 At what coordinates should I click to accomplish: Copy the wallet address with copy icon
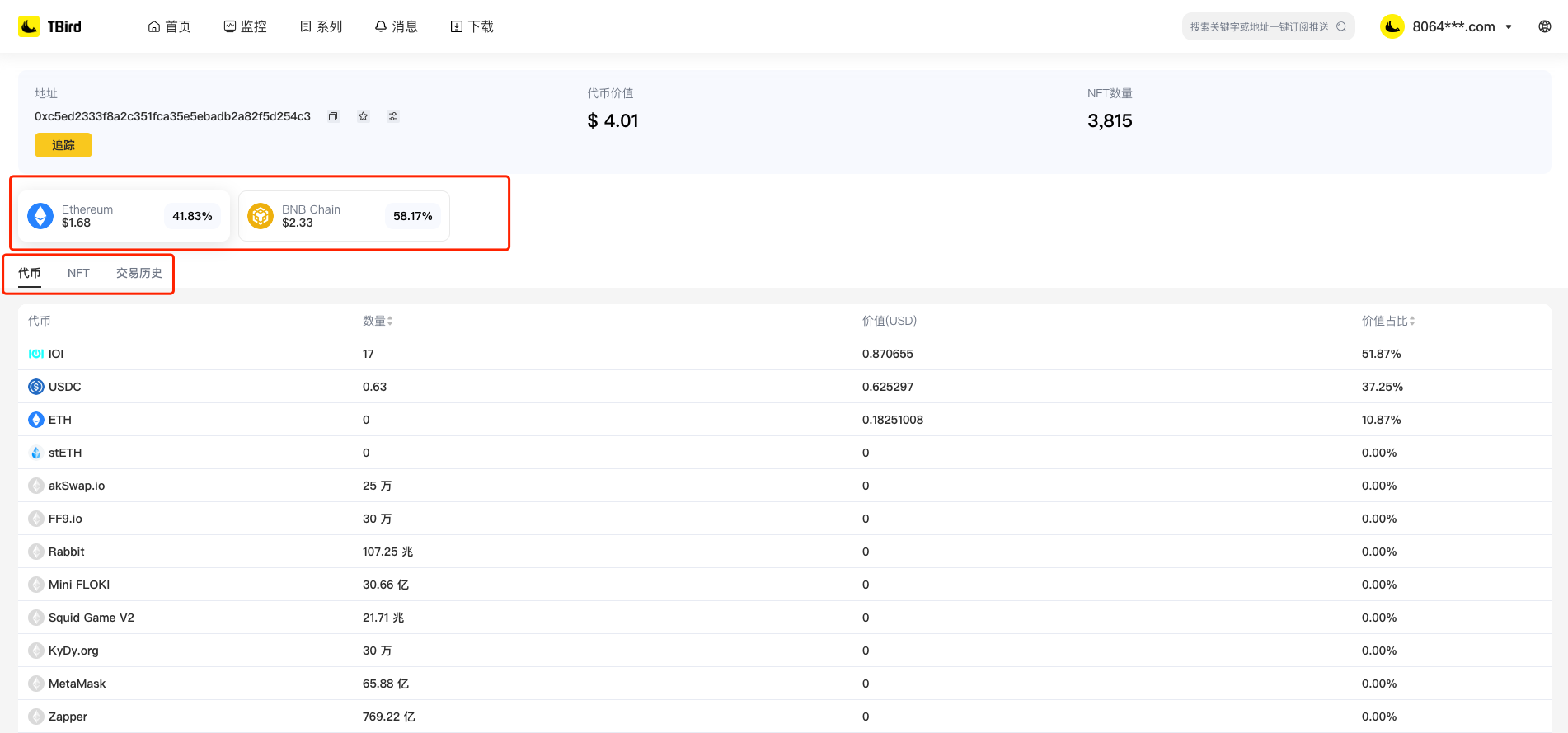pos(333,116)
